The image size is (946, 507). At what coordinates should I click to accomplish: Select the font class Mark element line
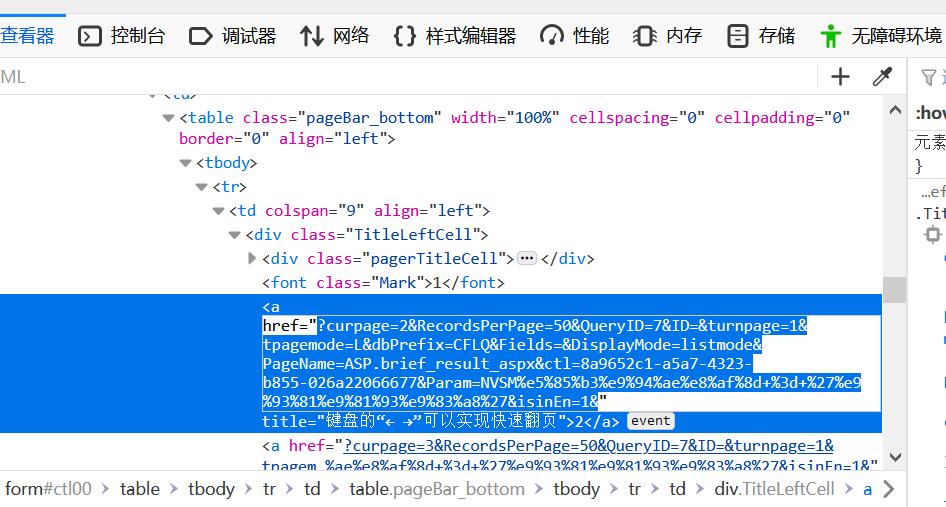point(383,282)
